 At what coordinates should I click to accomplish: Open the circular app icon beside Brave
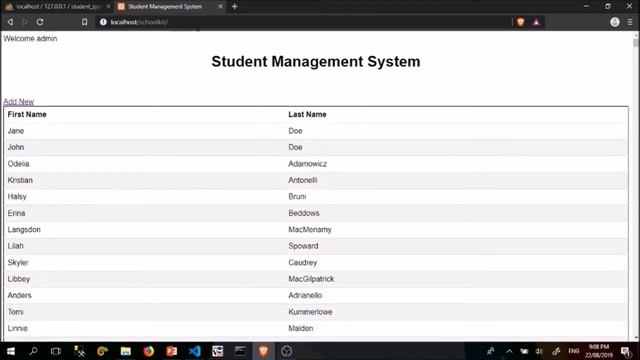coord(287,351)
